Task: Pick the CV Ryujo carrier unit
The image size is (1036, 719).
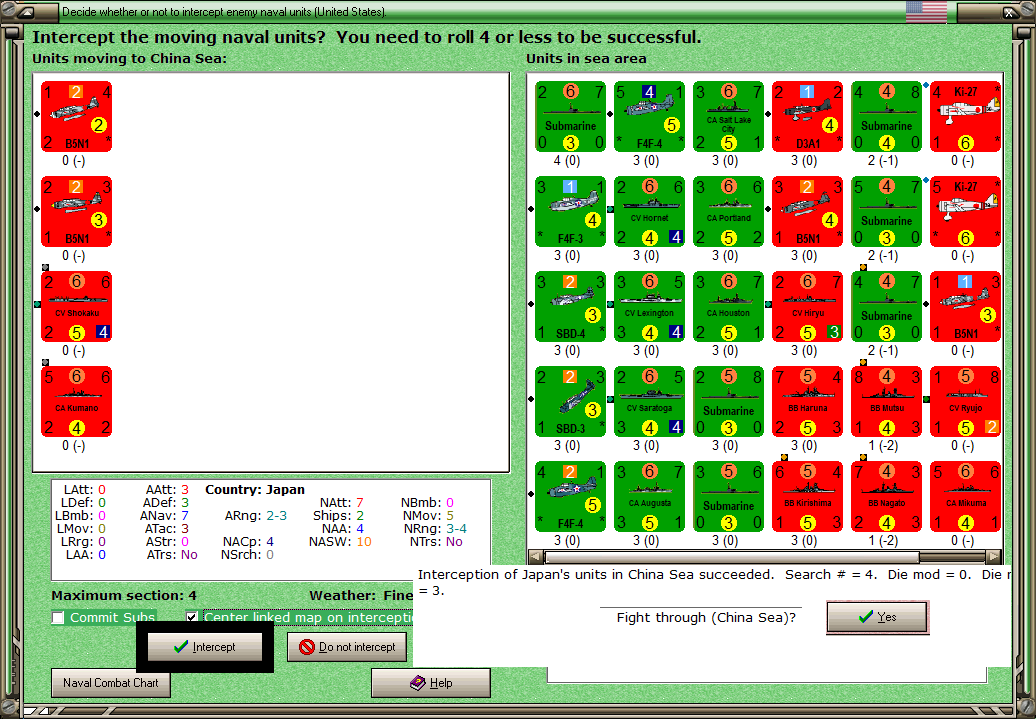Action: (966, 402)
